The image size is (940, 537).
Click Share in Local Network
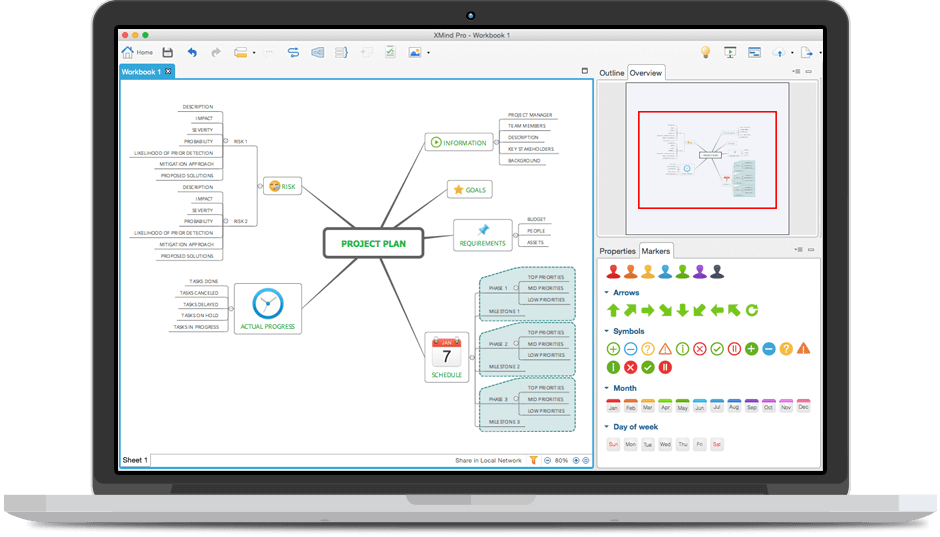pyautogui.click(x=488, y=460)
